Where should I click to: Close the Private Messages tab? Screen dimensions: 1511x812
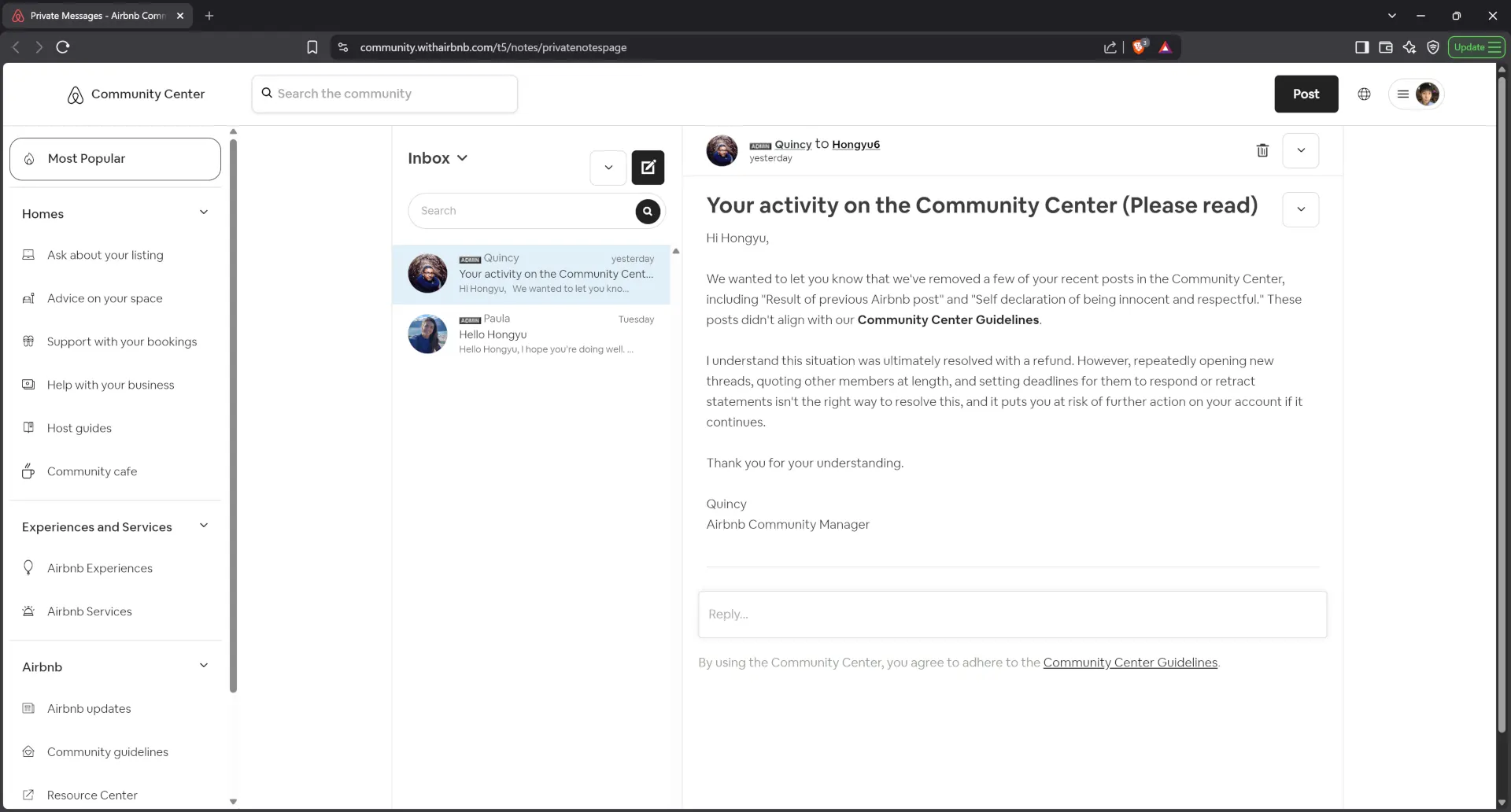tap(180, 16)
